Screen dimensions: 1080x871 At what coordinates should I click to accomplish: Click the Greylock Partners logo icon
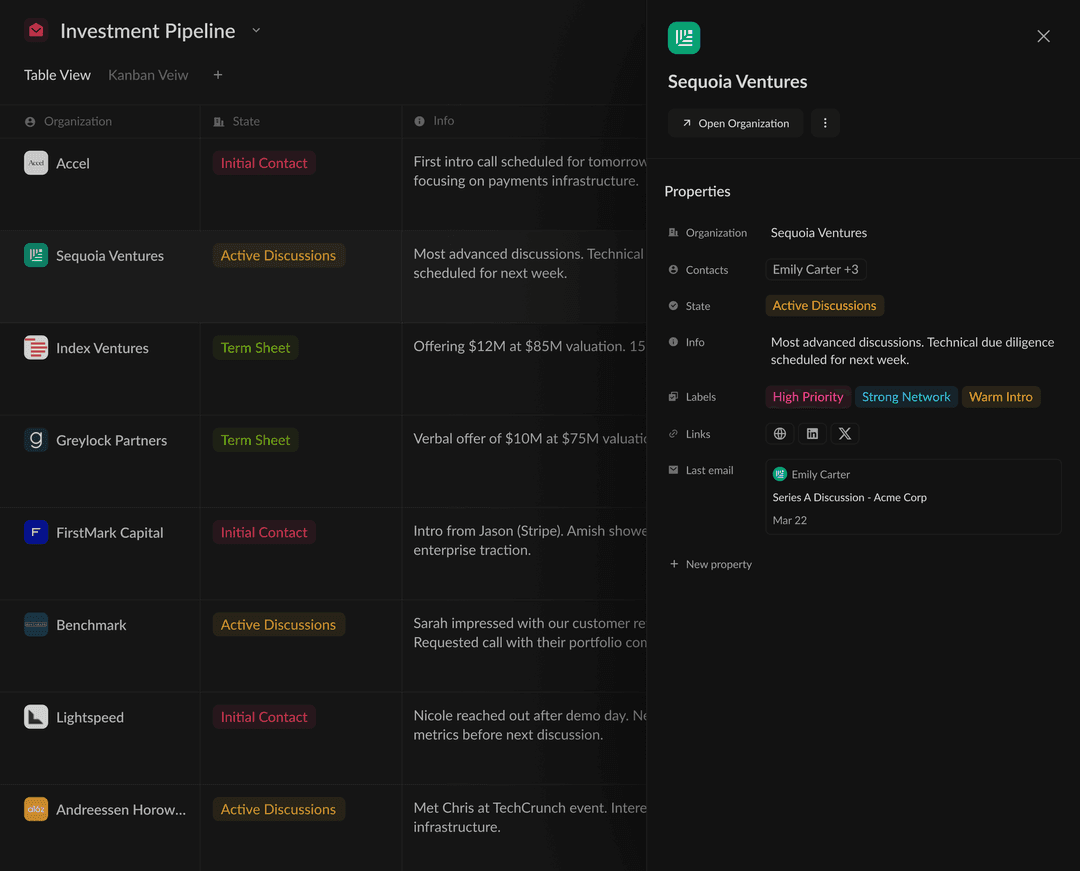(x=36, y=440)
